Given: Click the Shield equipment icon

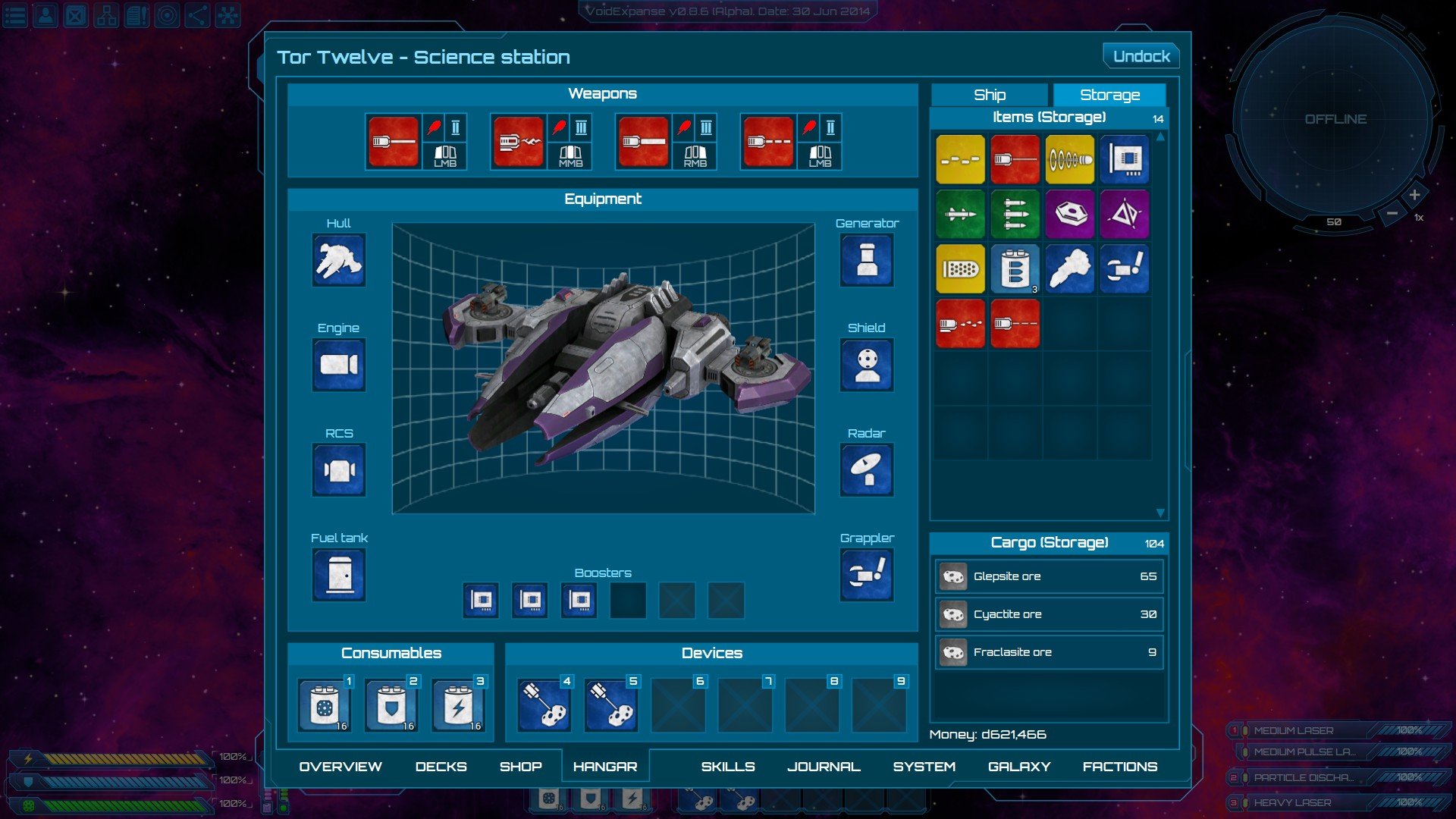Looking at the screenshot, I should tap(866, 365).
